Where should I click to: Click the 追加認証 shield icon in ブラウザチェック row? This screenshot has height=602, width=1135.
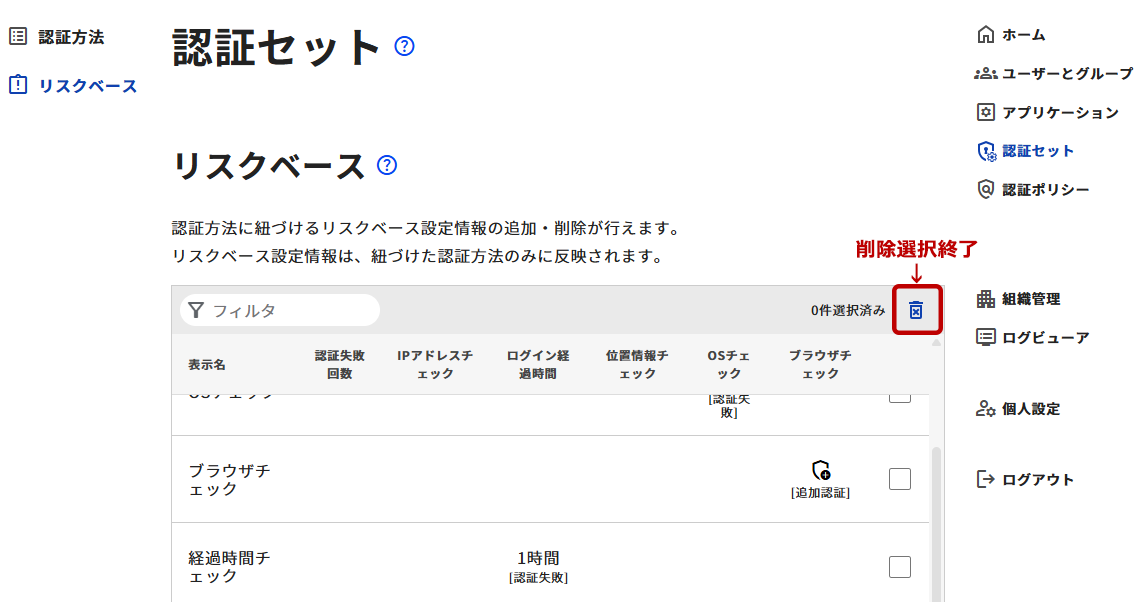point(821,470)
